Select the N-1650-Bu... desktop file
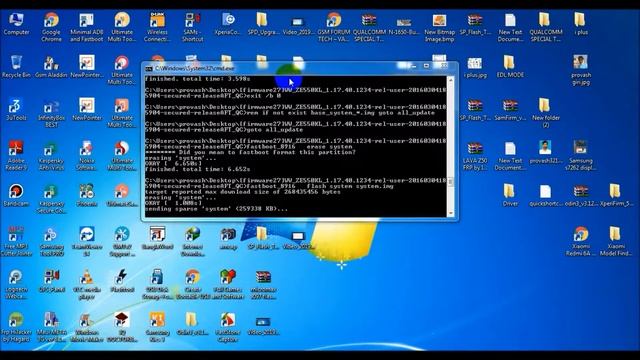The width and height of the screenshot is (640, 360). pos(404,24)
